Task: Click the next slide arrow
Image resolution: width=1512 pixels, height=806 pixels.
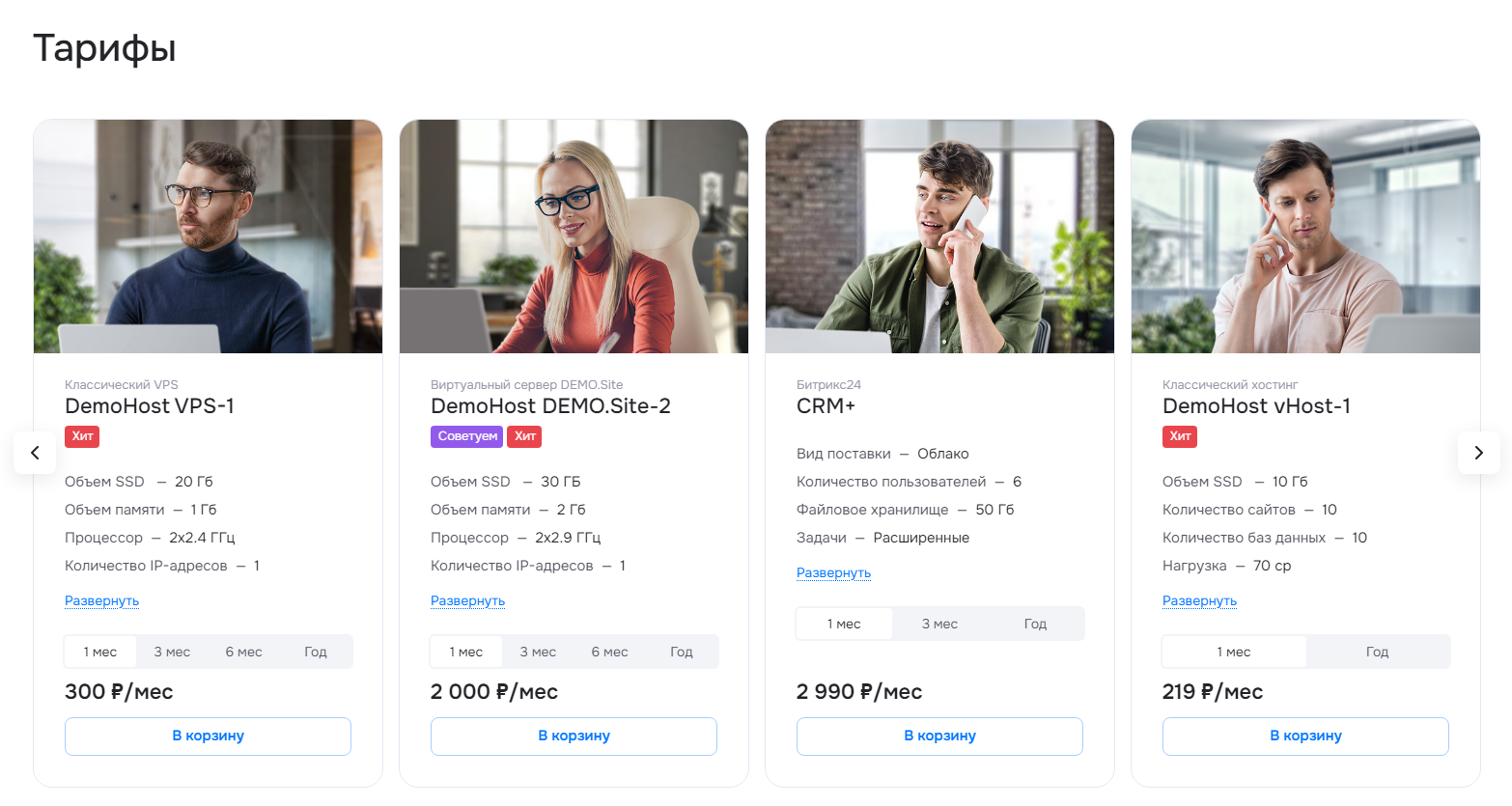Action: click(x=1478, y=453)
